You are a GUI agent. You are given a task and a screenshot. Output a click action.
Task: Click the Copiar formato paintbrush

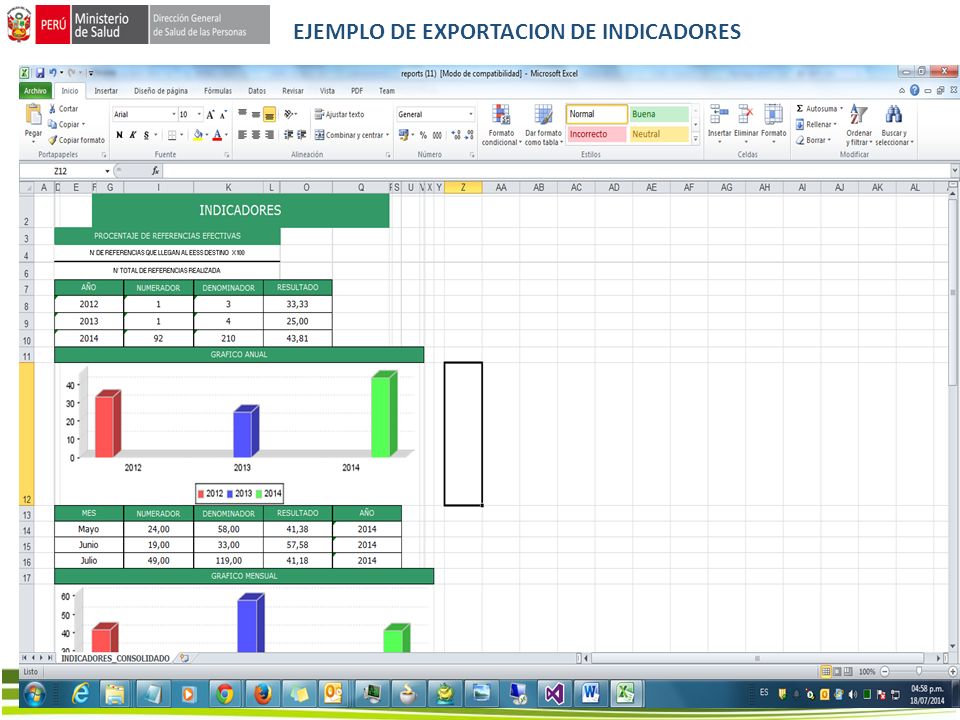pyautogui.click(x=53, y=140)
